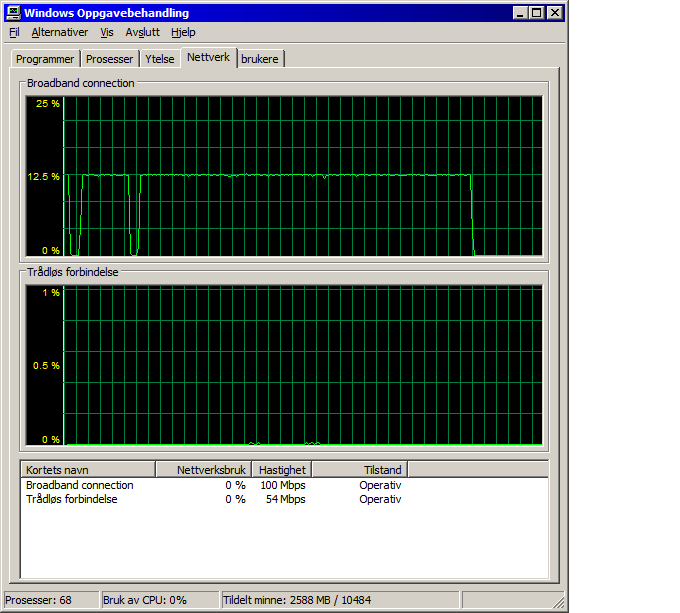Image resolution: width=680 pixels, height=613 pixels.
Task: Switch to the Prosesser tab
Action: (109, 59)
